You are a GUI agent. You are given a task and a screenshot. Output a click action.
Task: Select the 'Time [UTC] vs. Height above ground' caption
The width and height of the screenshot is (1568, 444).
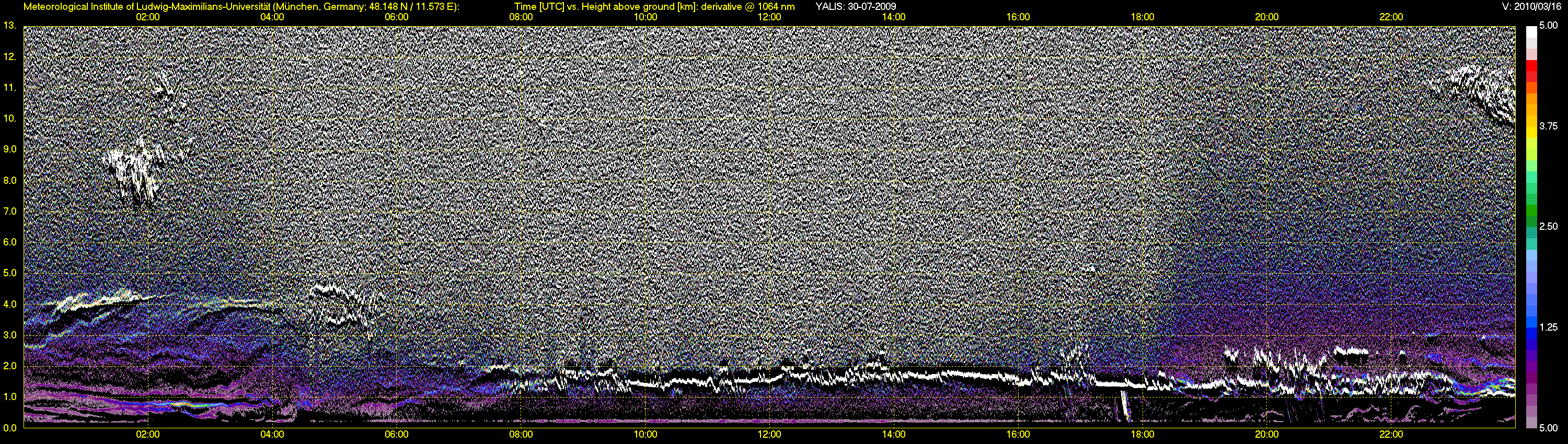654,7
